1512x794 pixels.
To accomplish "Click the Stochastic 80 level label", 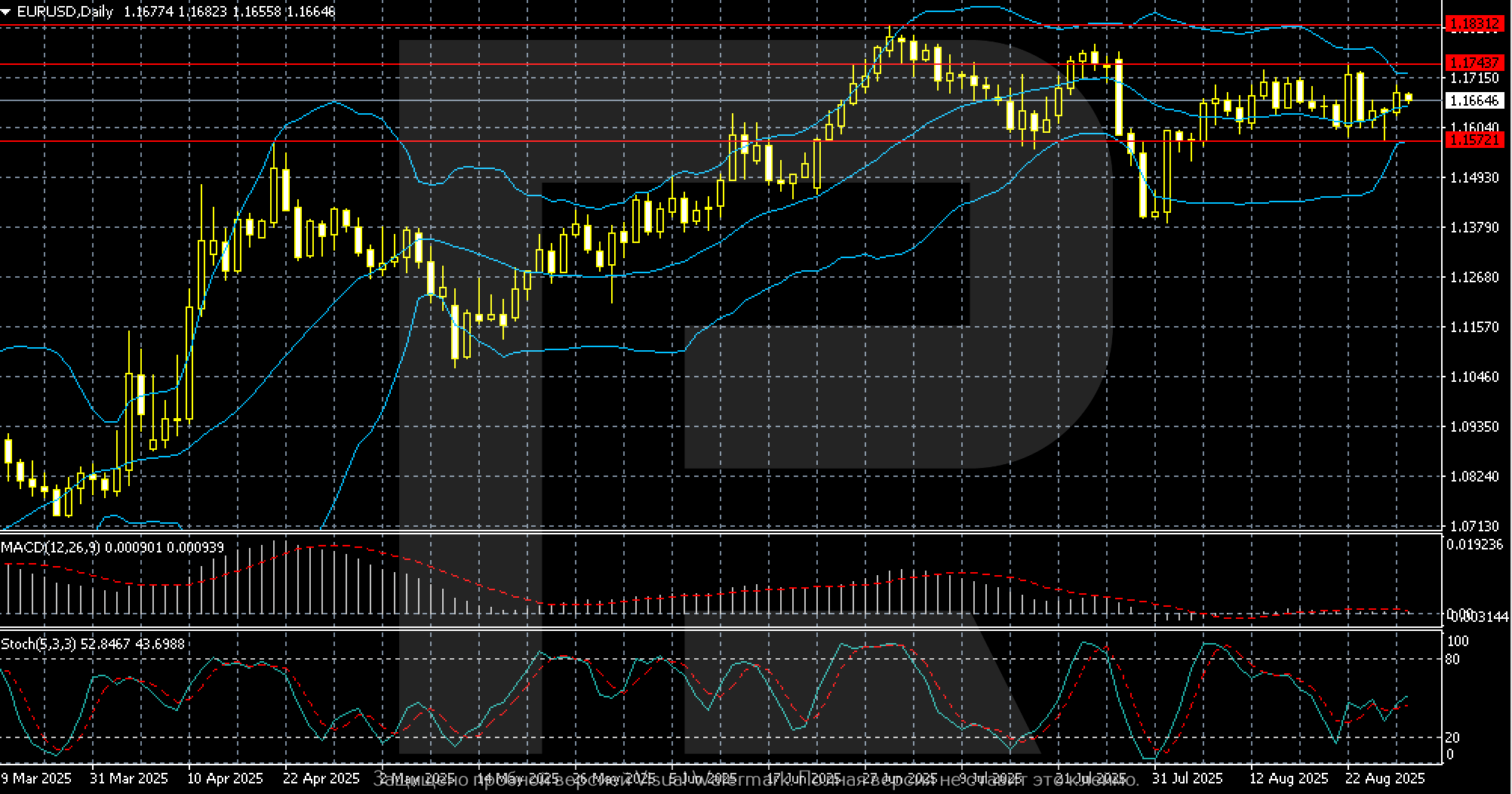I will [1452, 660].
